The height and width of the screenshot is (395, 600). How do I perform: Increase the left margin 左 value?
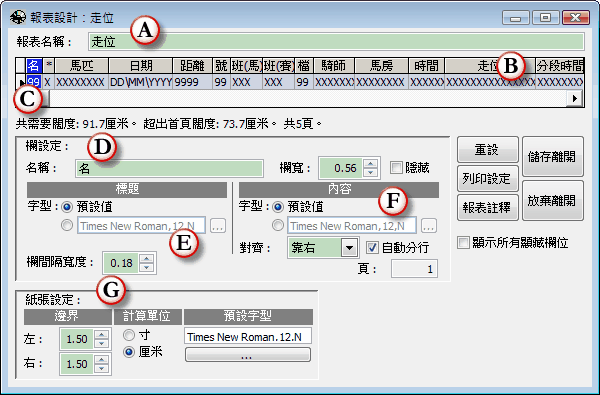tap(101, 335)
